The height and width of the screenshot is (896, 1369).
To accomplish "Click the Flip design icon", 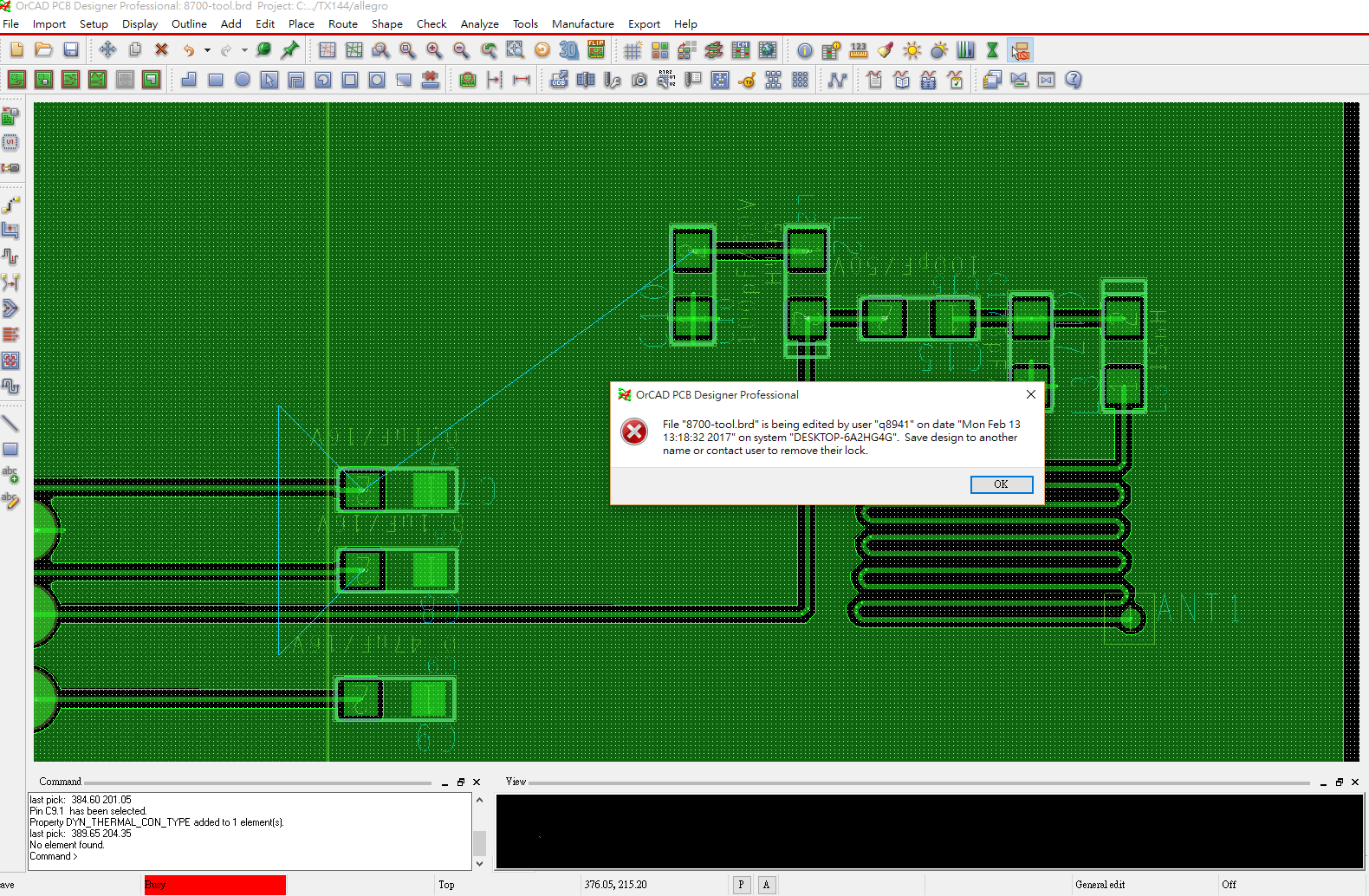I will tap(596, 50).
